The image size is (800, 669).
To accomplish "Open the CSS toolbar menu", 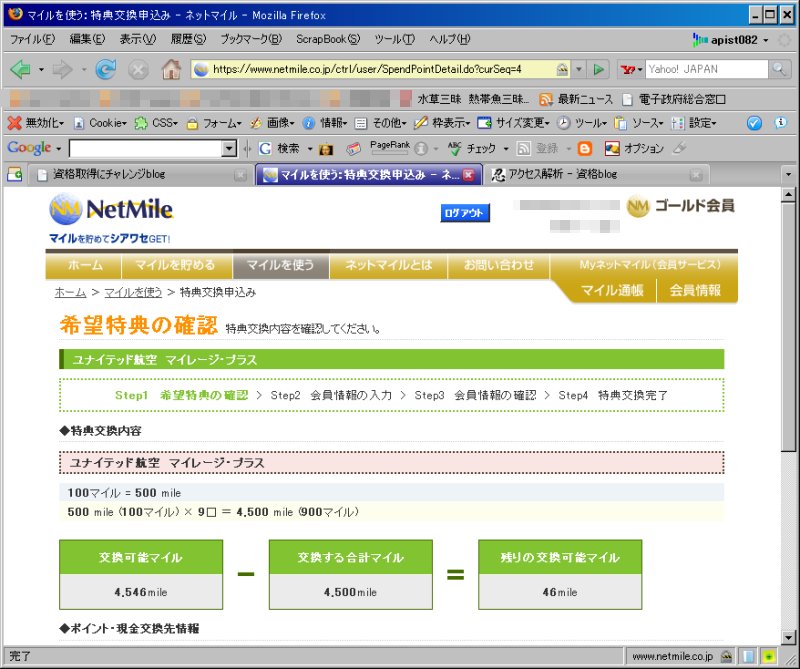I will click(x=156, y=123).
